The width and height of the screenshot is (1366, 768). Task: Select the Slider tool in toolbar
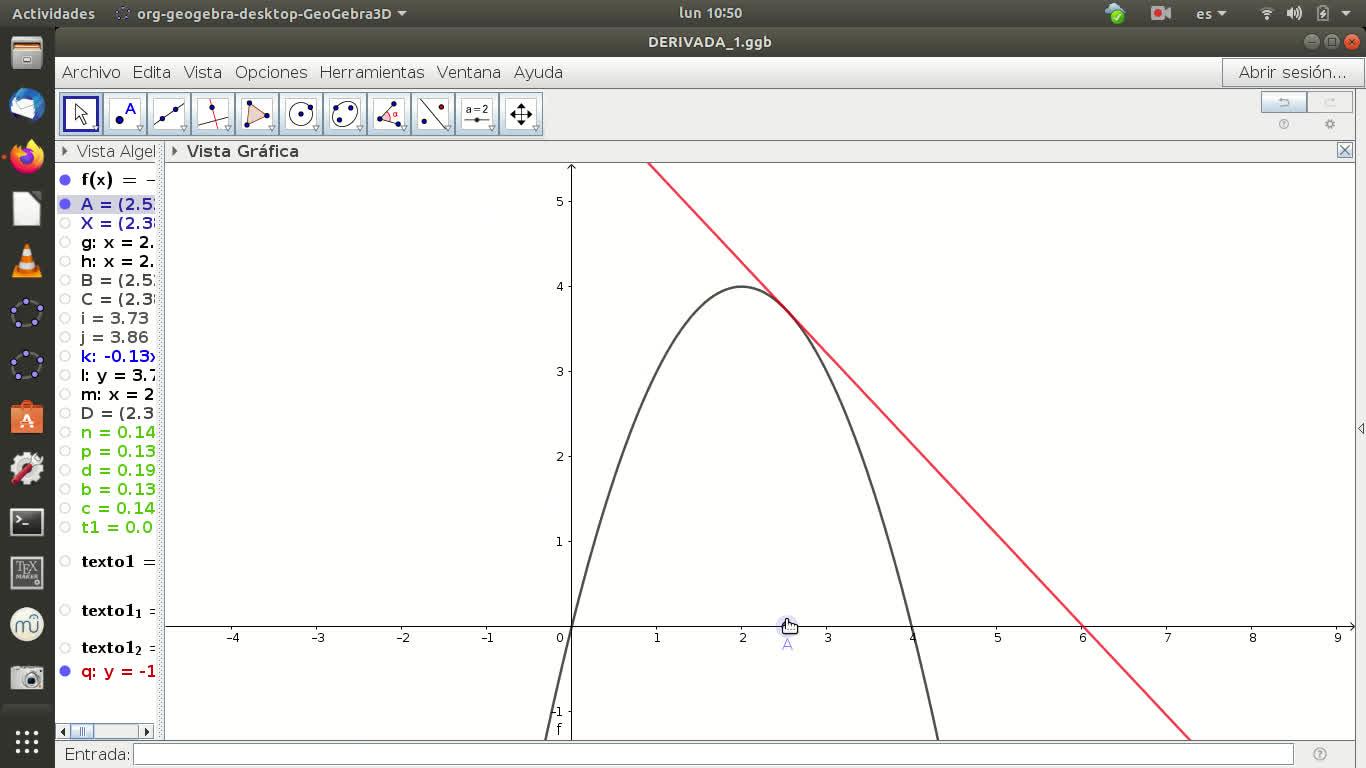477,114
